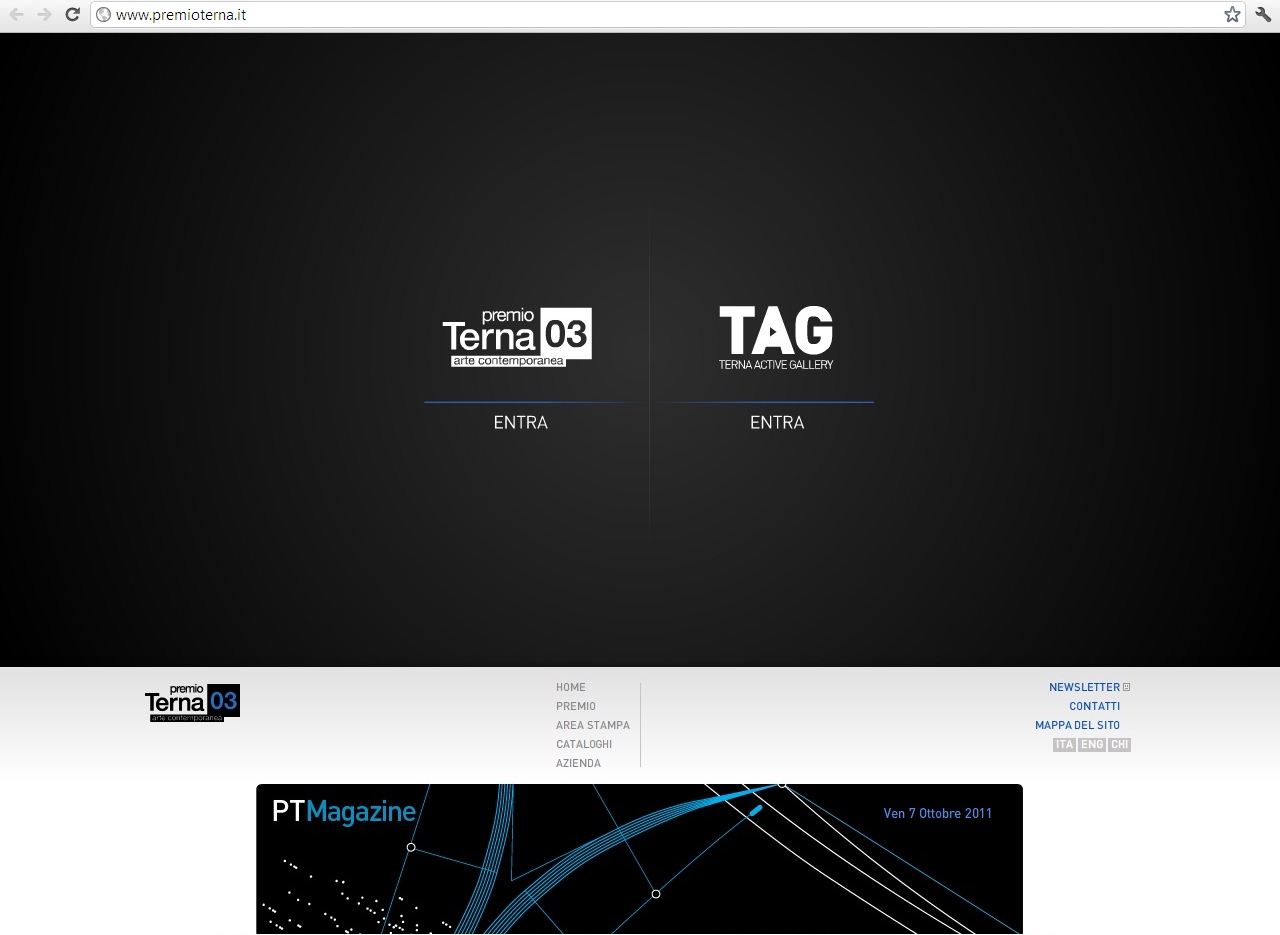Screen dimensions: 1280x935
Task: Open the HOME menu item
Action: [571, 688]
